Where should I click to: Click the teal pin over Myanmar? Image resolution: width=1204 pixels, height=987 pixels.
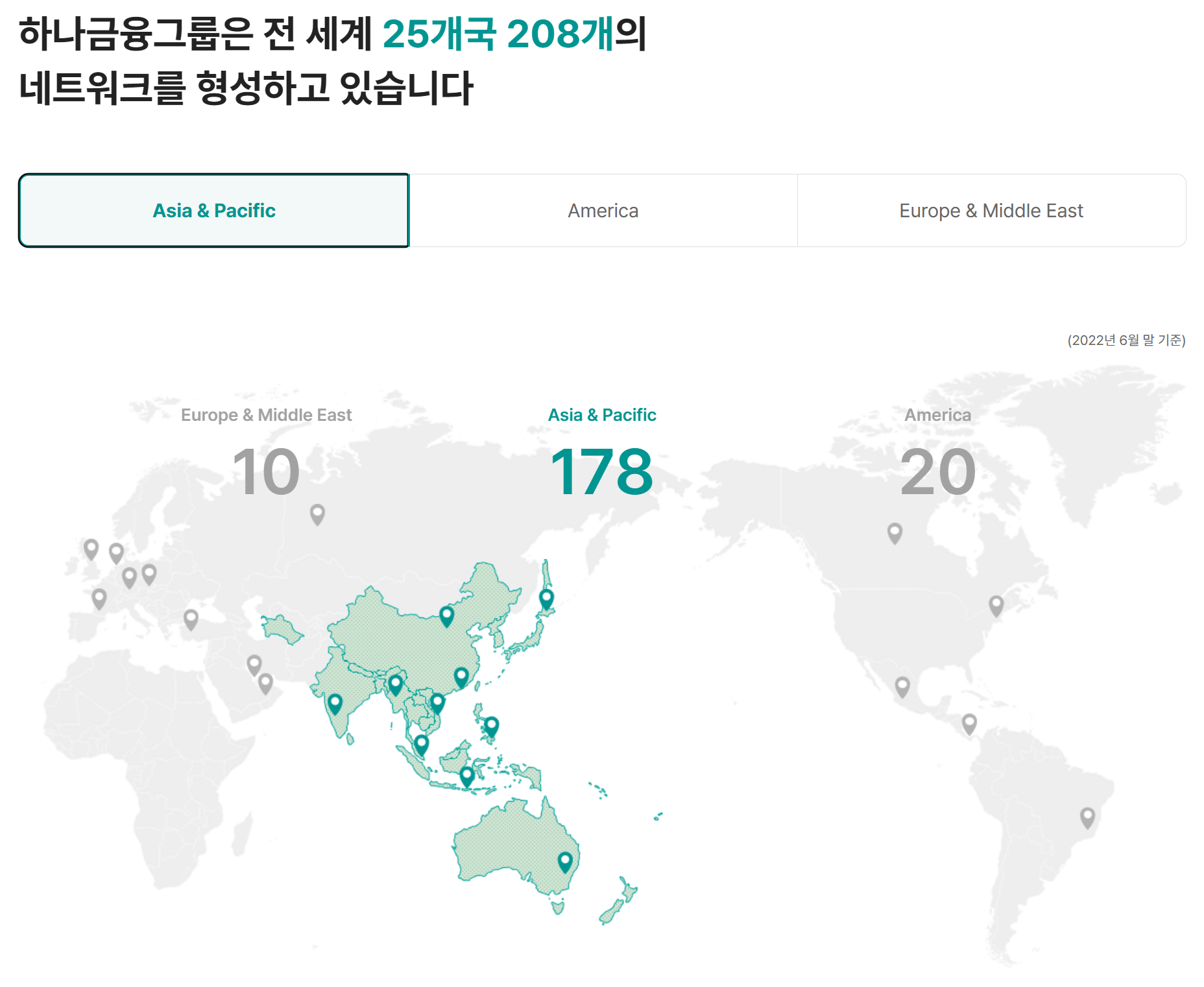396,685
